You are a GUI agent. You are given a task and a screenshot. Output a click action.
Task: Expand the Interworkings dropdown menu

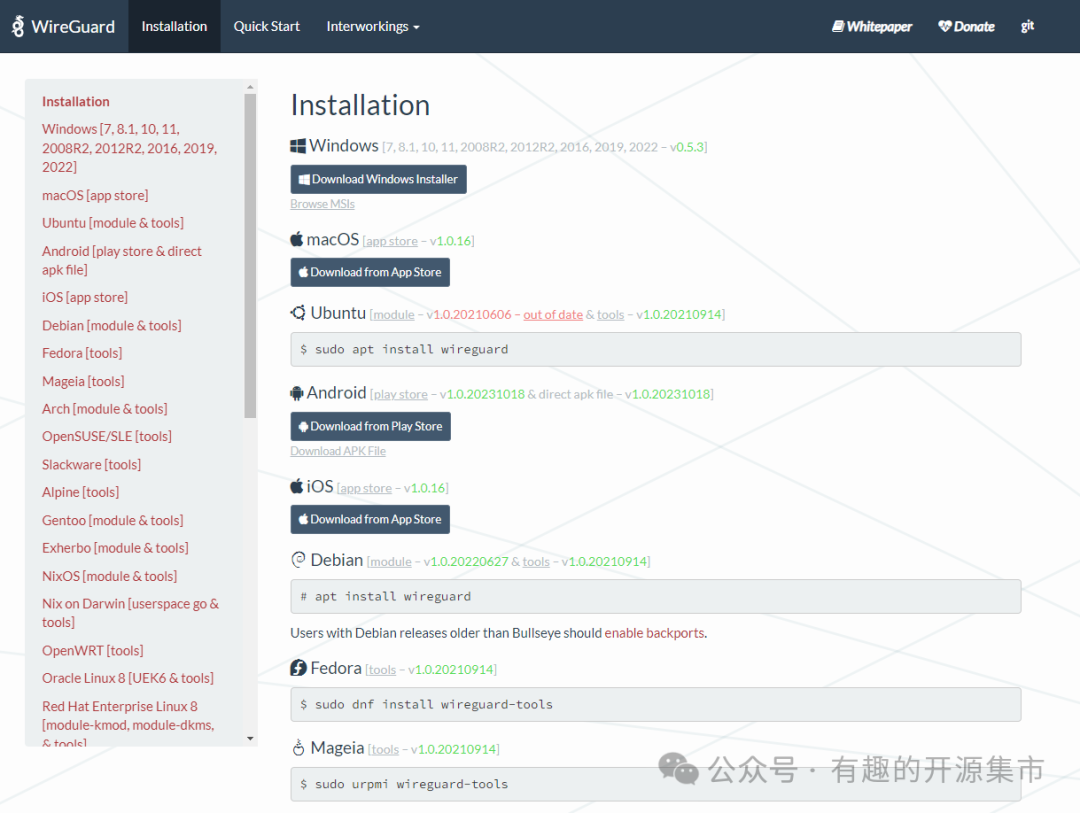[x=372, y=26]
